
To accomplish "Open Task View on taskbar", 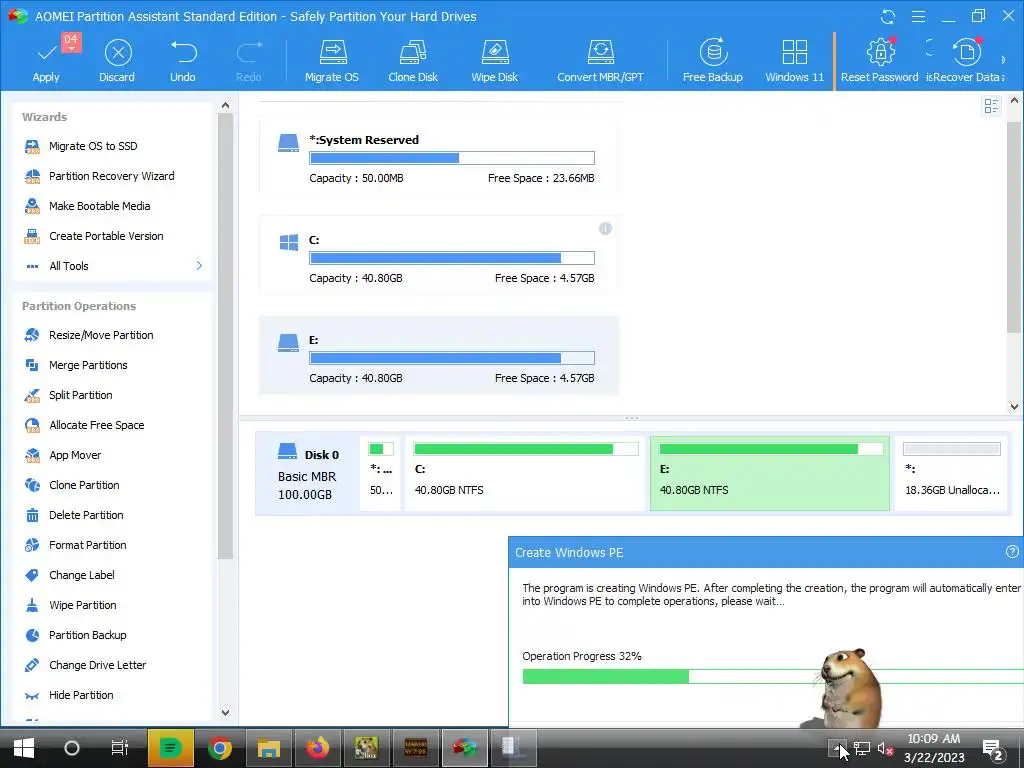I will coord(120,748).
